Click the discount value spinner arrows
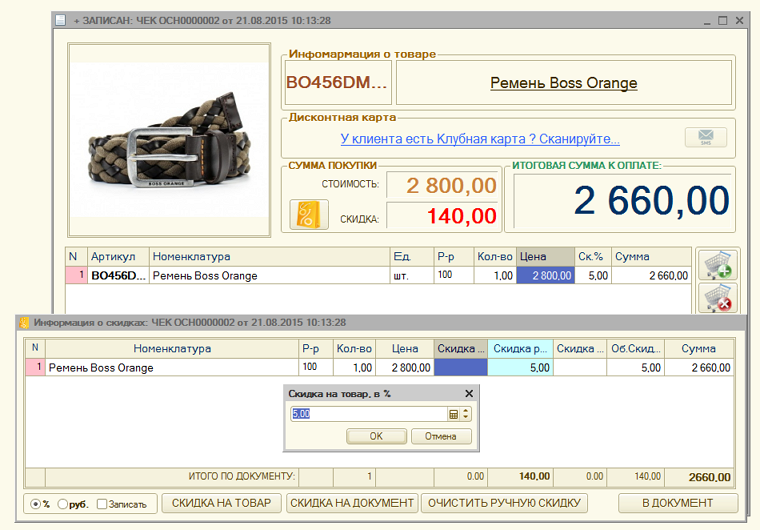 click(x=465, y=414)
